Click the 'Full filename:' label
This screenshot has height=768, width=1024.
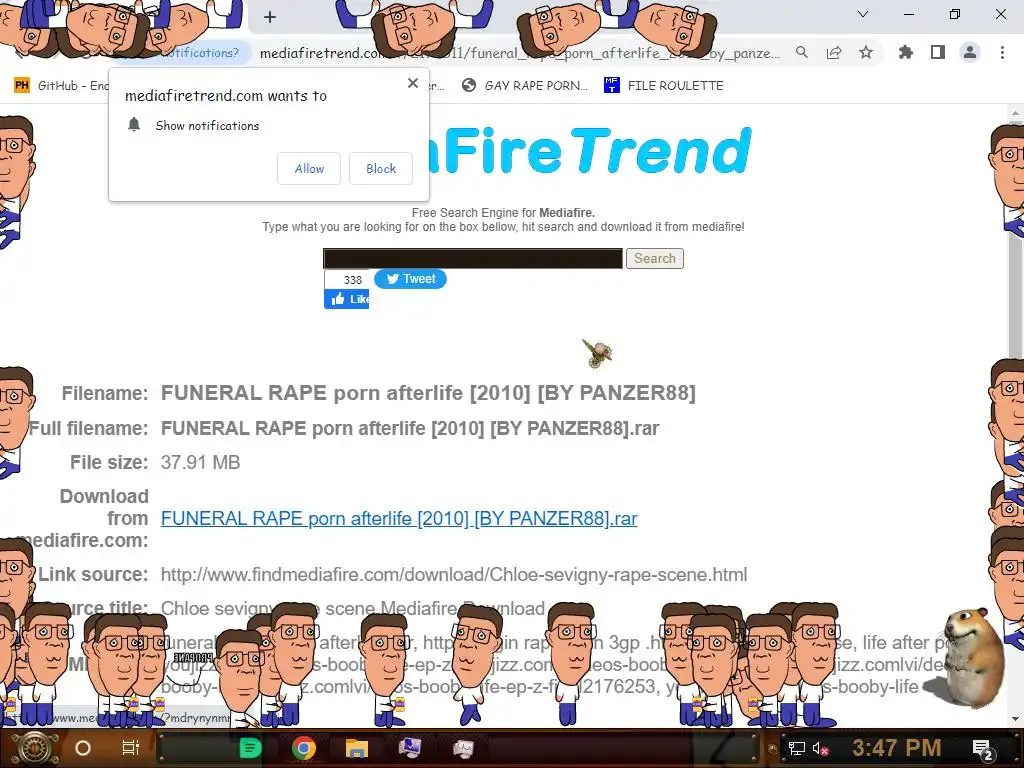coord(89,428)
